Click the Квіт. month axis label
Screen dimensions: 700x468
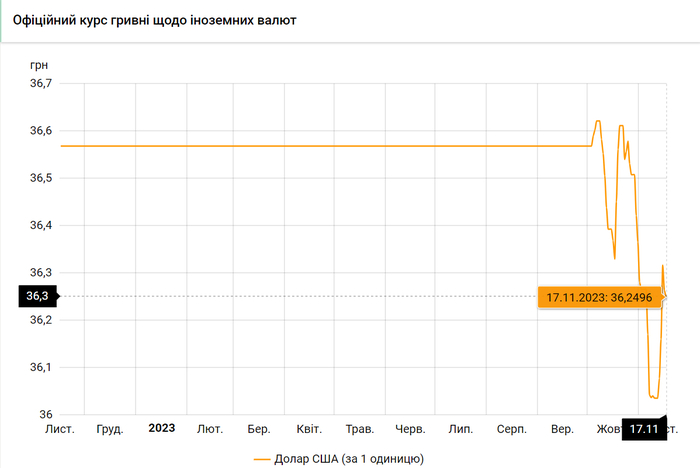pyautogui.click(x=309, y=429)
